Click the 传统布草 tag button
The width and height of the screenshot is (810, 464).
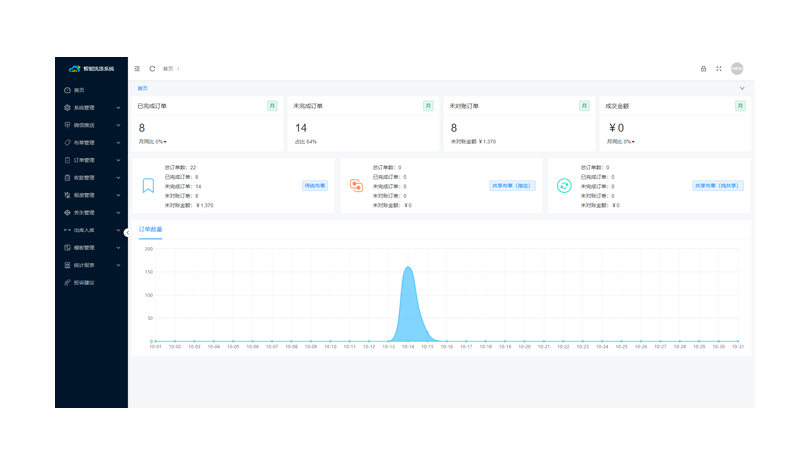(315, 185)
